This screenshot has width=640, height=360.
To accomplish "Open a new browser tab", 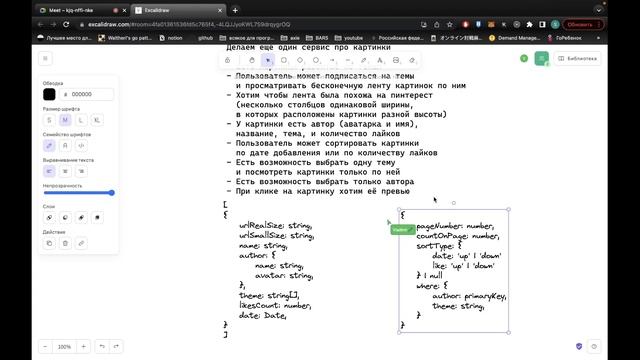I will click(x=235, y=10).
